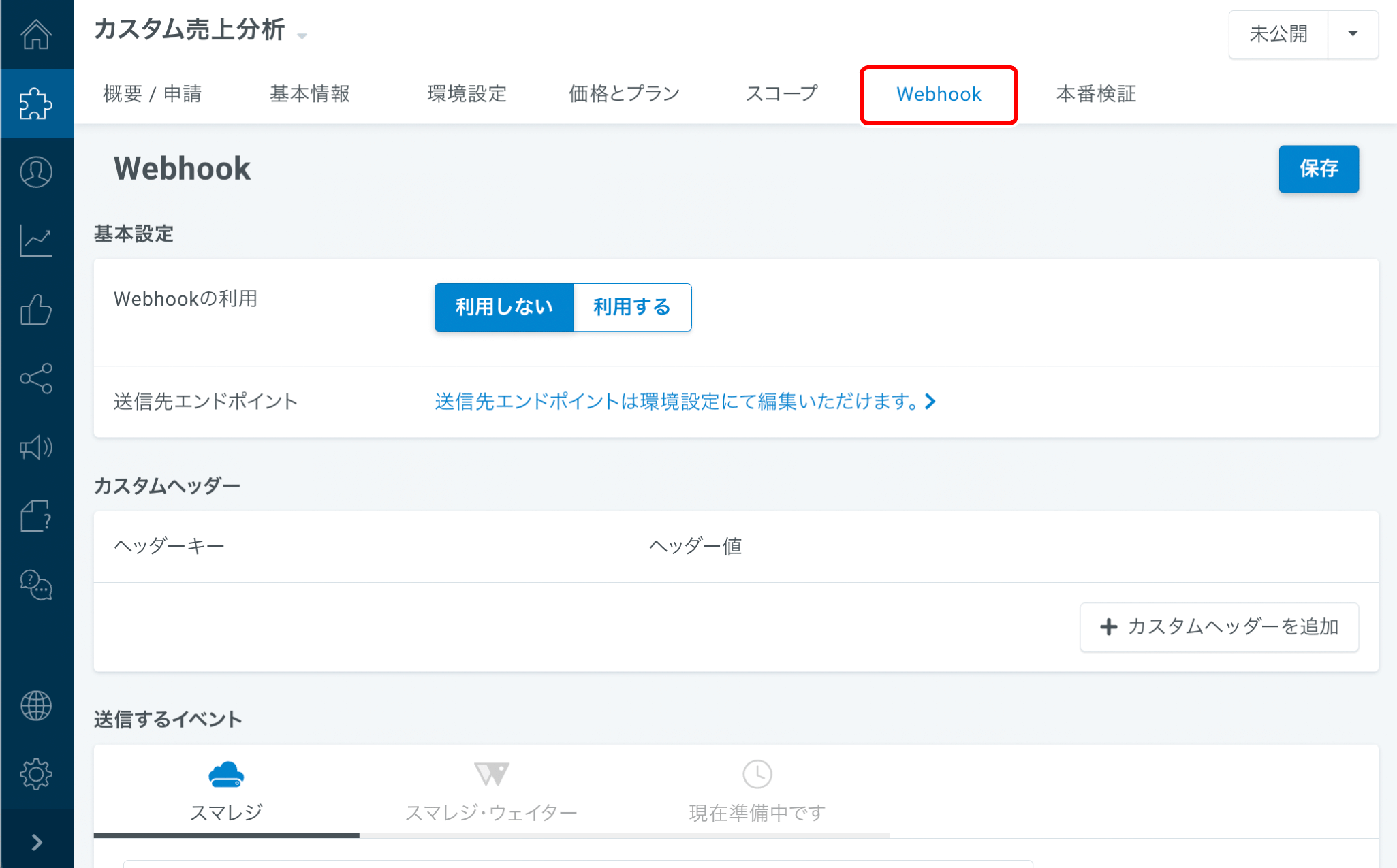Follow the 送信先エンドポイント environment settings link
1397x868 pixels.
coord(685,402)
